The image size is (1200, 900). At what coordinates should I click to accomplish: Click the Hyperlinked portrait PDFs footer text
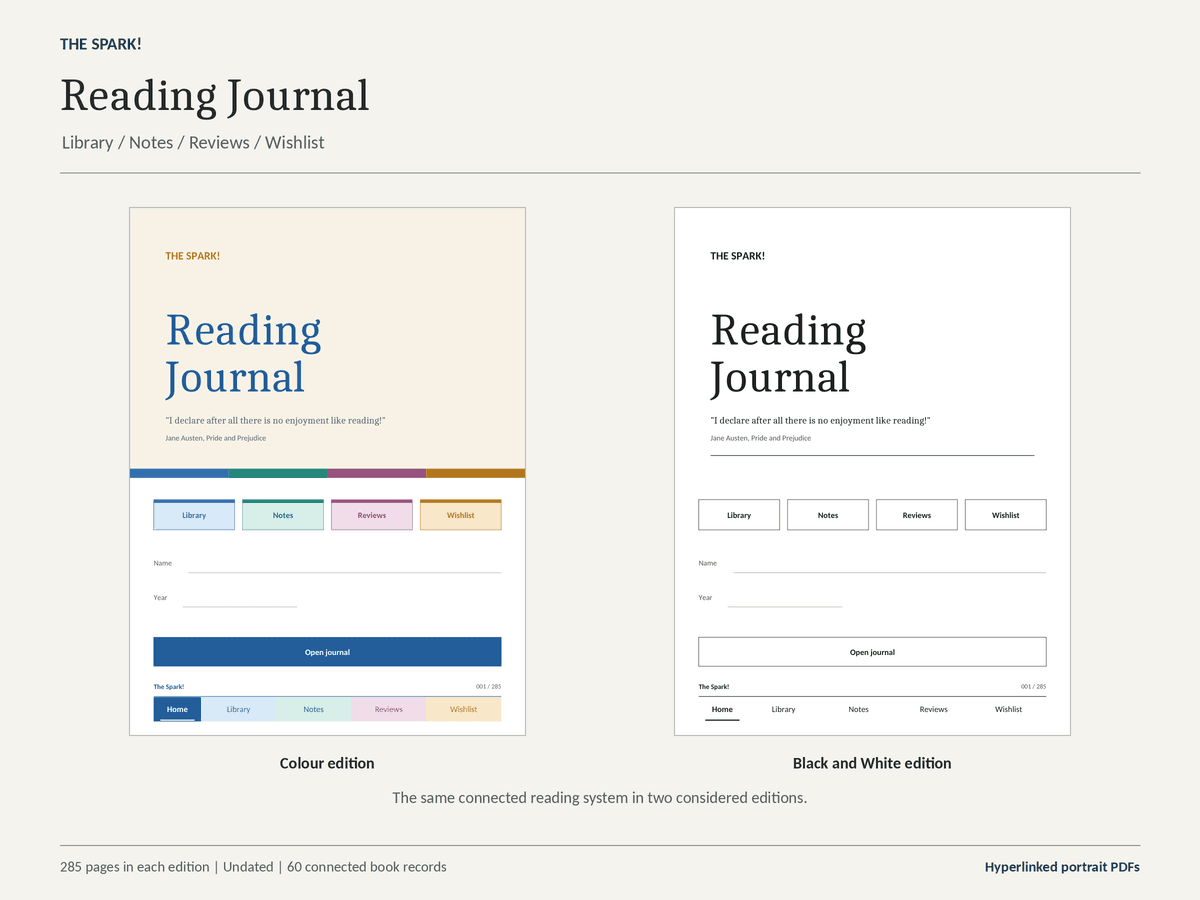[x=1062, y=867]
